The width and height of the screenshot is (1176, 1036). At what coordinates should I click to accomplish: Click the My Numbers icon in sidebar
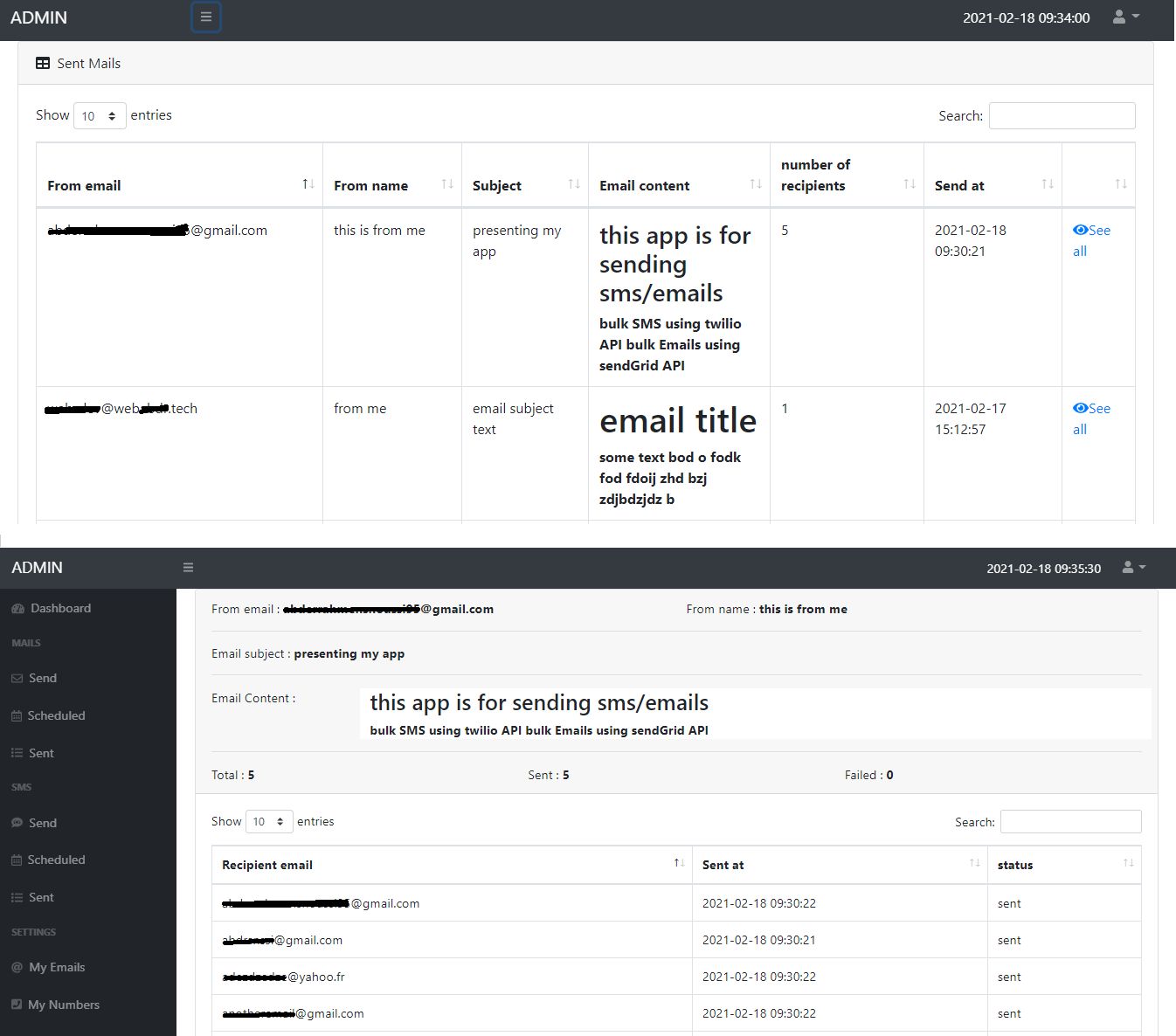click(17, 1005)
